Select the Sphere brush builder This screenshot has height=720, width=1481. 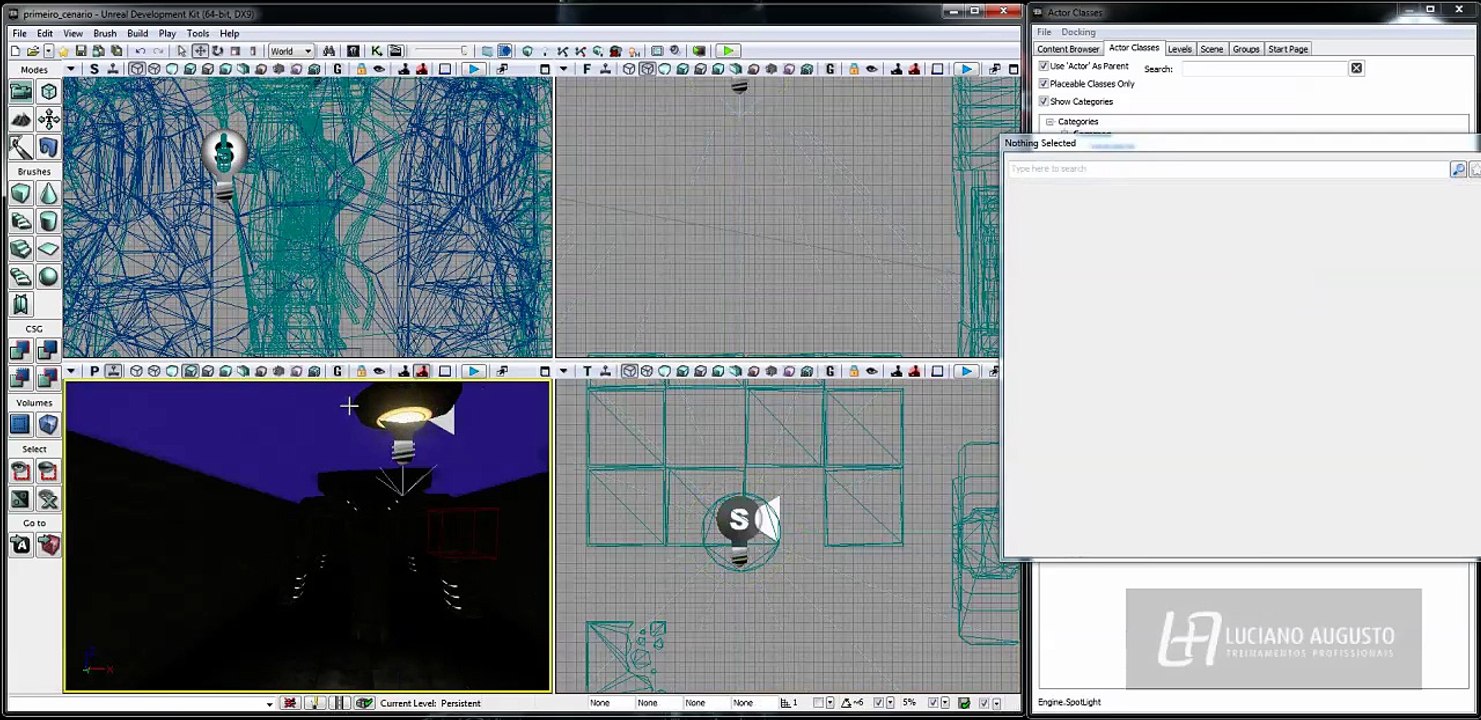48,277
